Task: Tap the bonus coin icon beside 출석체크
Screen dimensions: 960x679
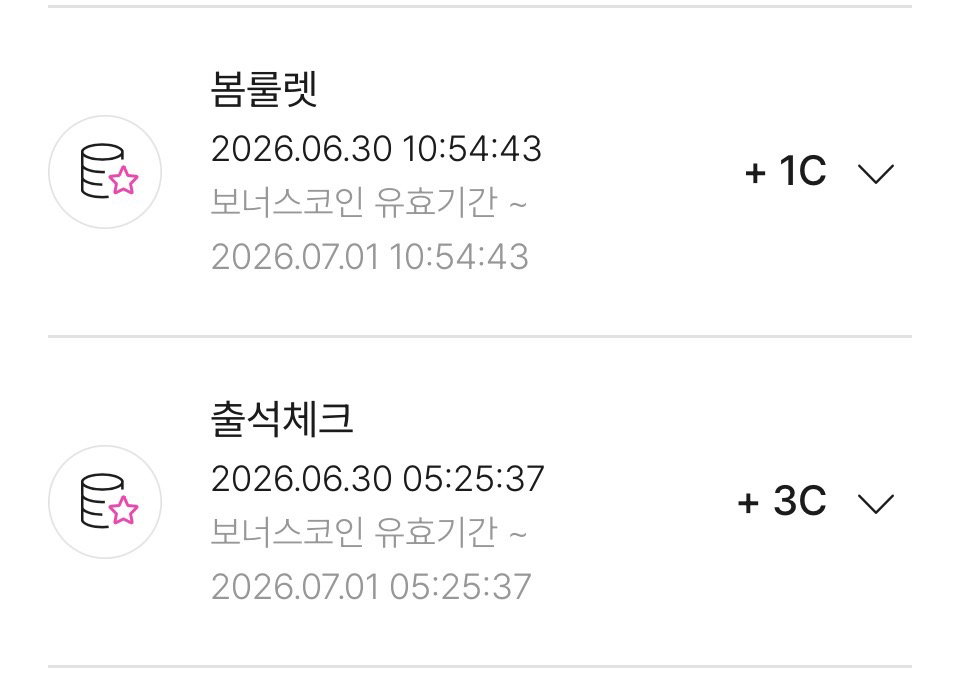Action: (105, 502)
